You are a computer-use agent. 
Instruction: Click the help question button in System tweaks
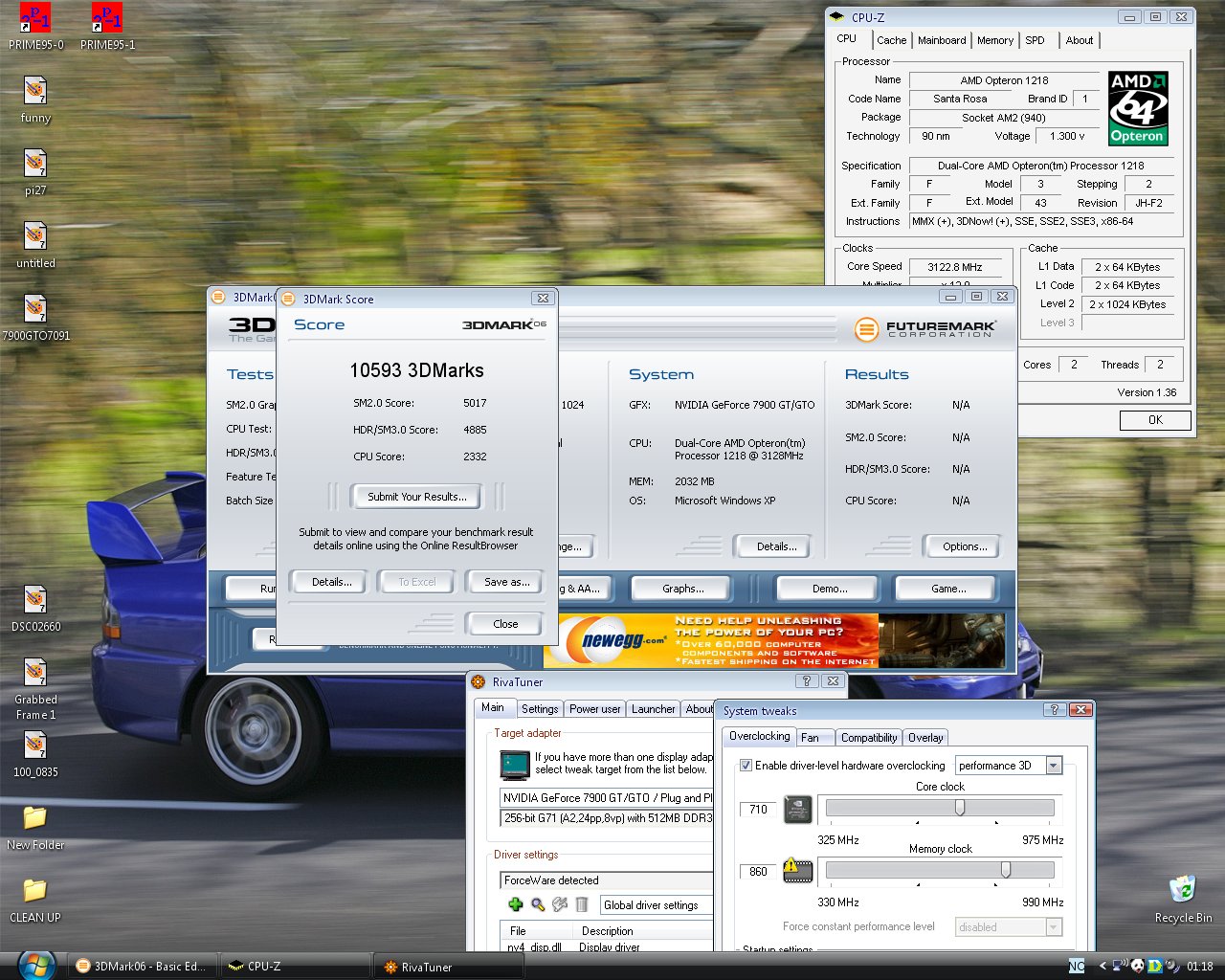(x=1054, y=709)
